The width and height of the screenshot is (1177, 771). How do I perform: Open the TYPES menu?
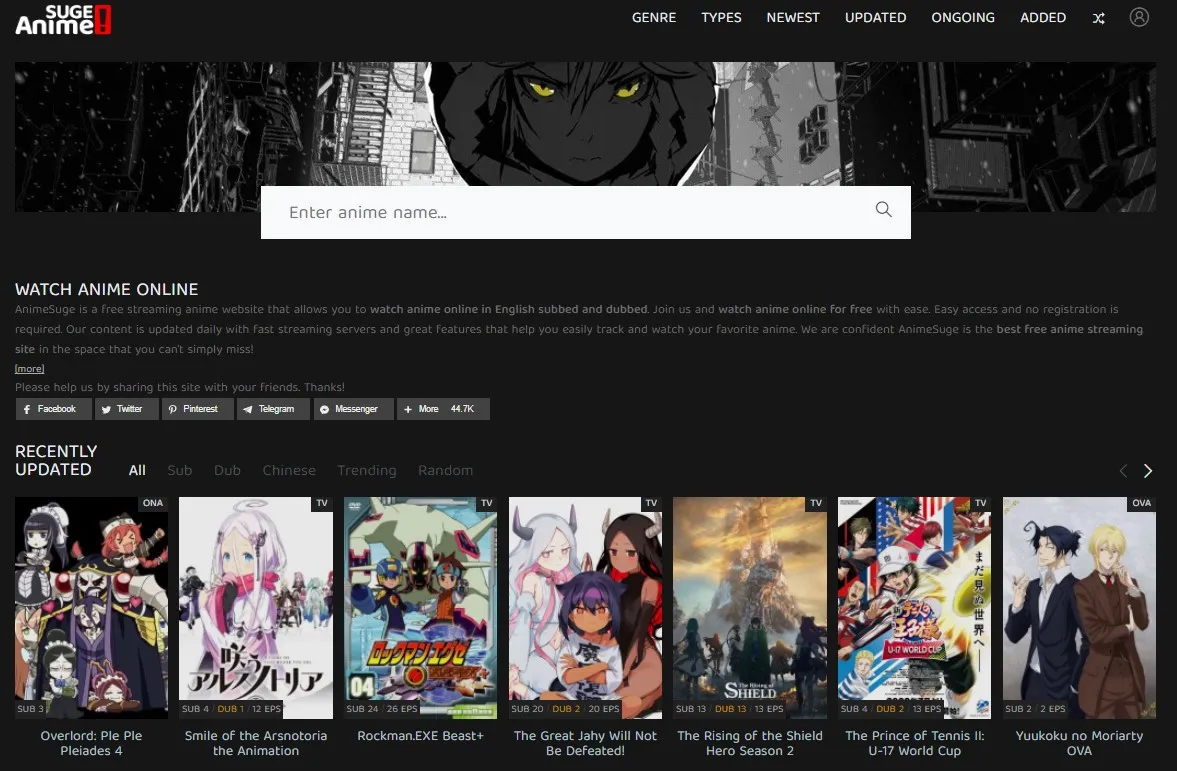point(721,17)
